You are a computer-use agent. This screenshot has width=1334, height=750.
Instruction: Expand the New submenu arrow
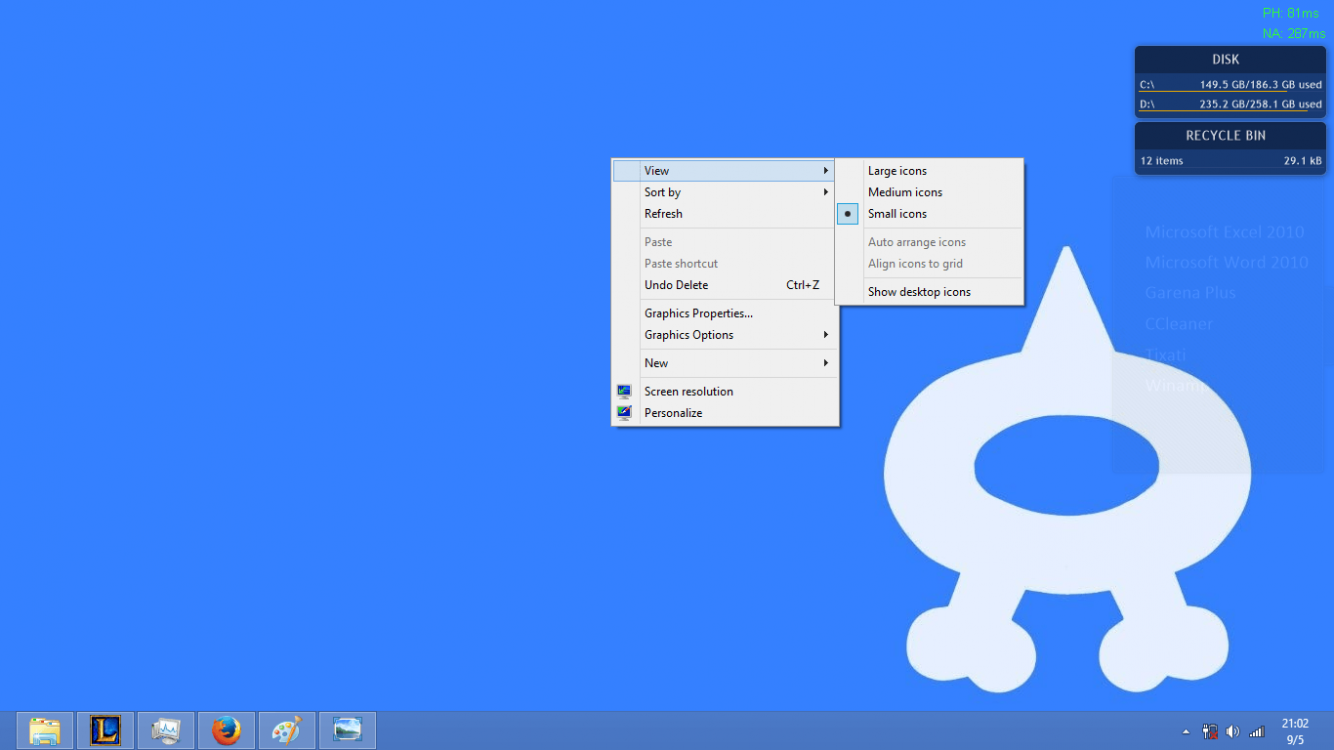pyautogui.click(x=826, y=362)
